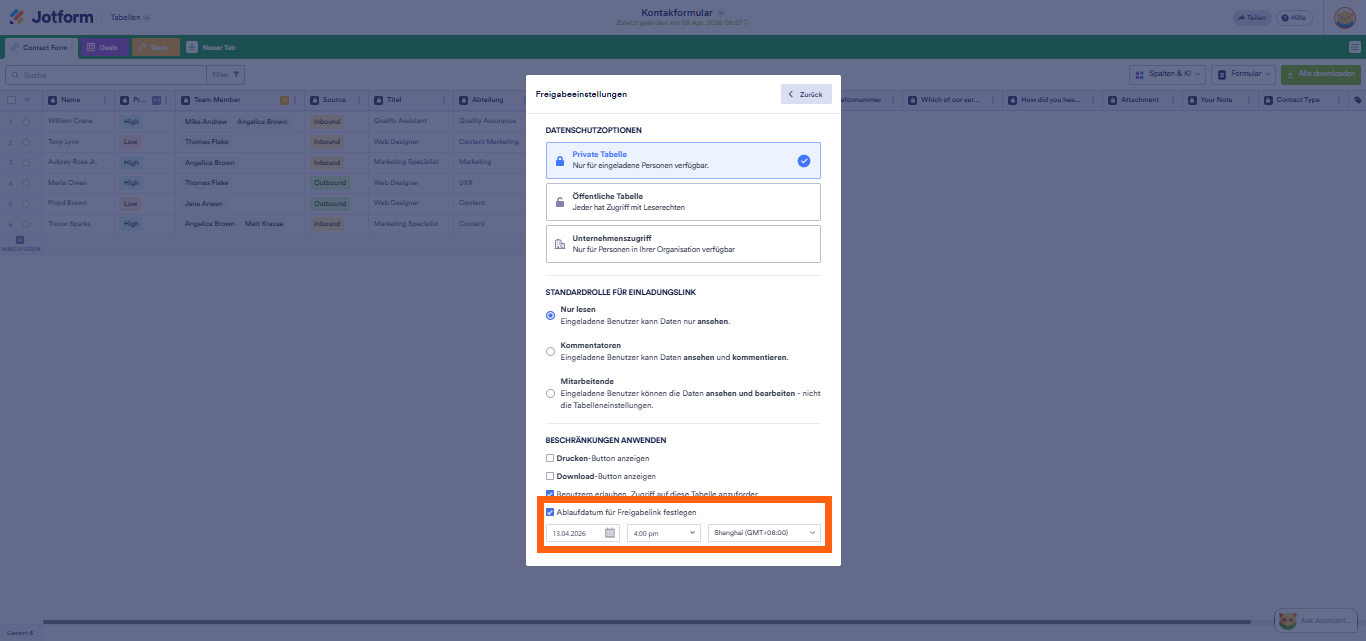Click the Jotform logo icon
The height and width of the screenshot is (641, 1366).
[x=17, y=17]
